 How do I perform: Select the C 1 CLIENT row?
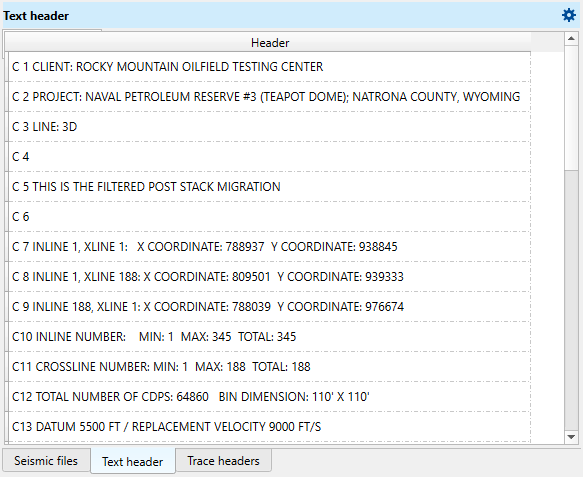[269, 67]
